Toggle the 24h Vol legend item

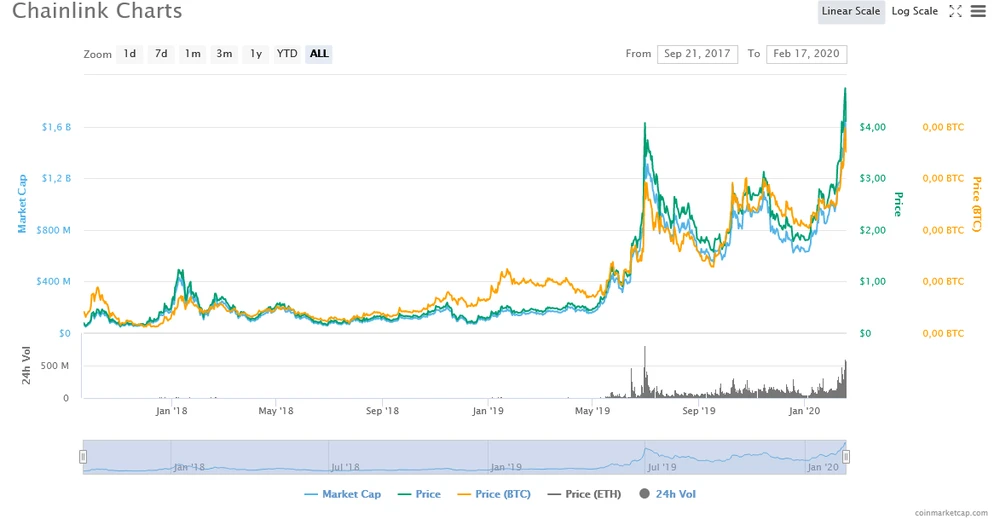click(669, 494)
